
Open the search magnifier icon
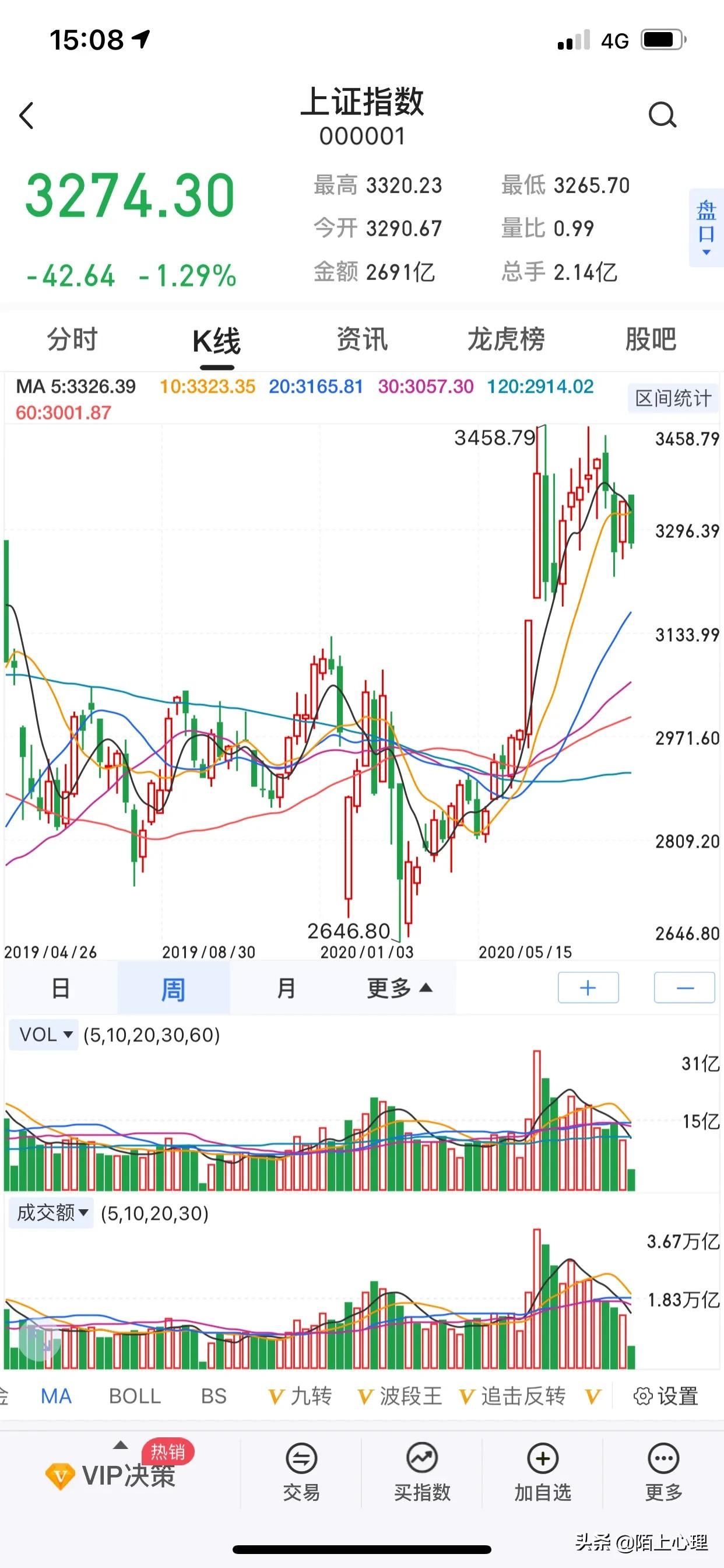(661, 114)
